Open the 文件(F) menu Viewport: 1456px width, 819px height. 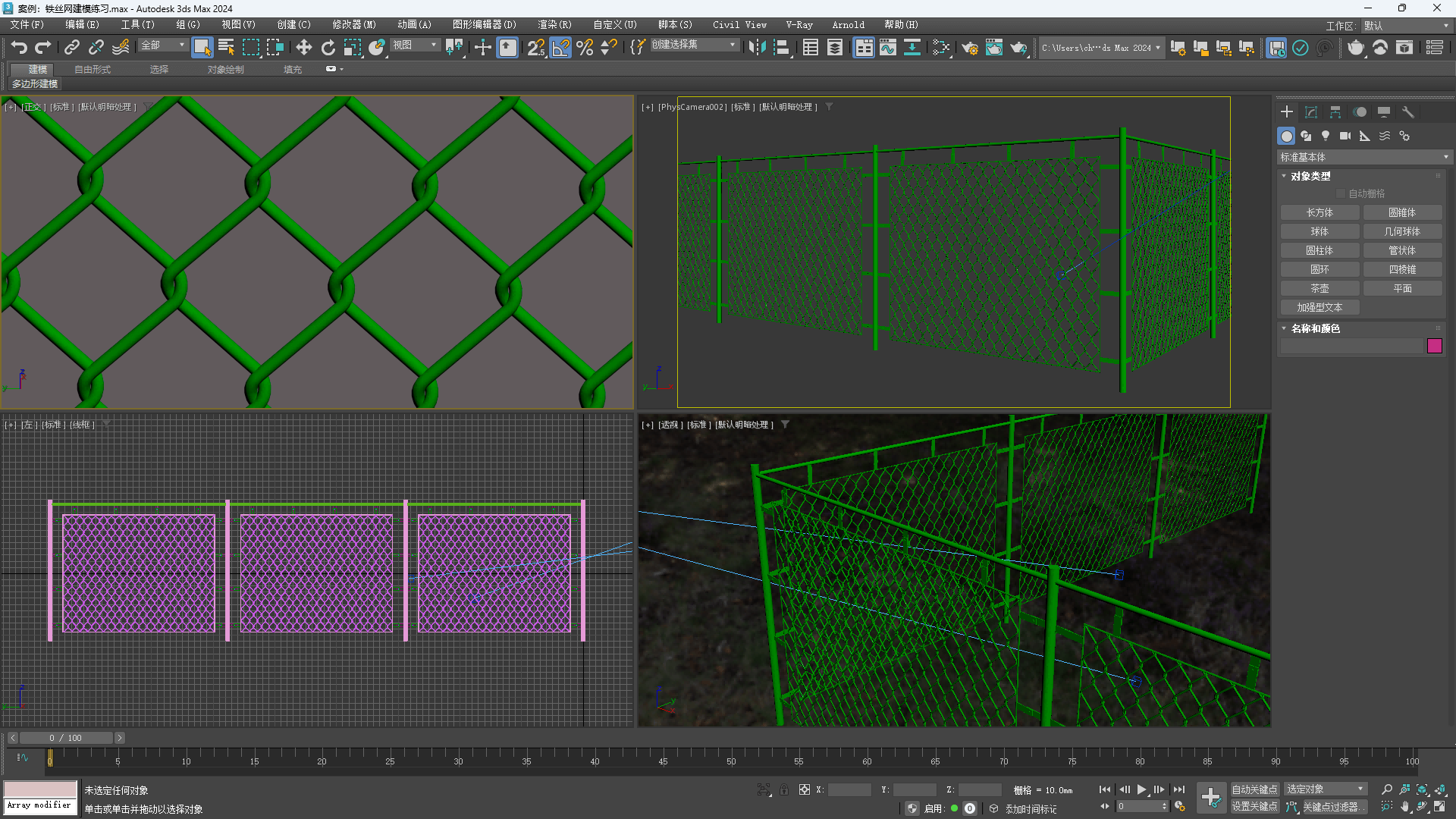(x=27, y=25)
